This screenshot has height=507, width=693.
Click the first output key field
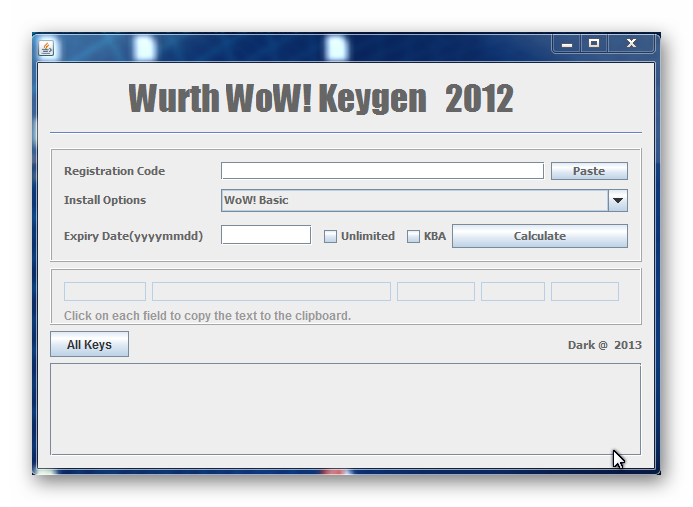105,292
